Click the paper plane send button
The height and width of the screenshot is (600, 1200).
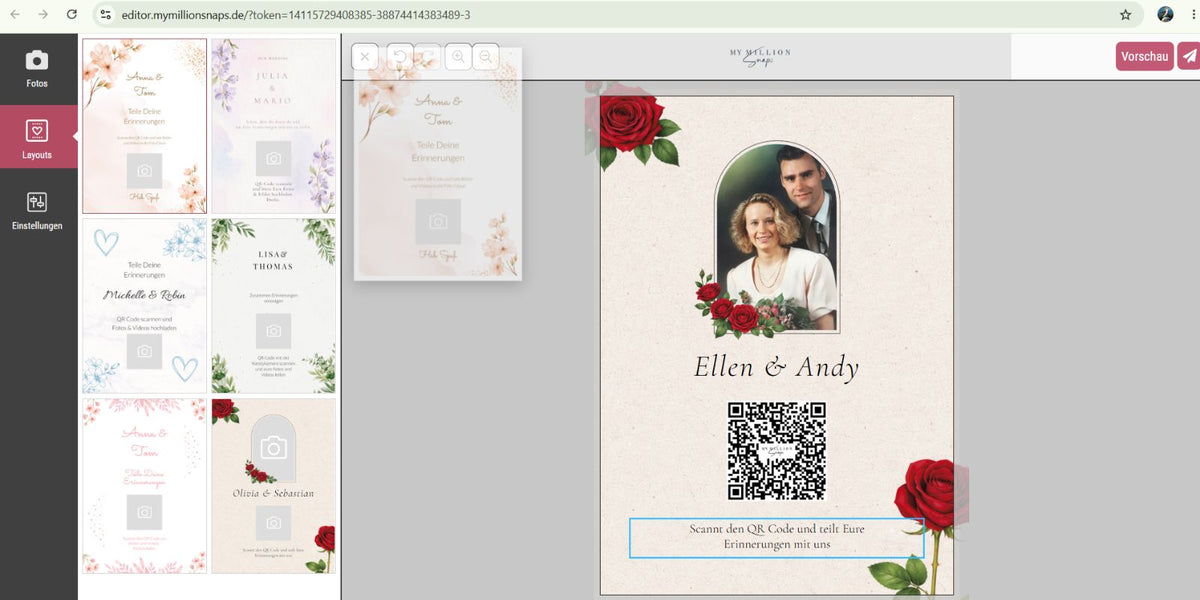(1189, 57)
